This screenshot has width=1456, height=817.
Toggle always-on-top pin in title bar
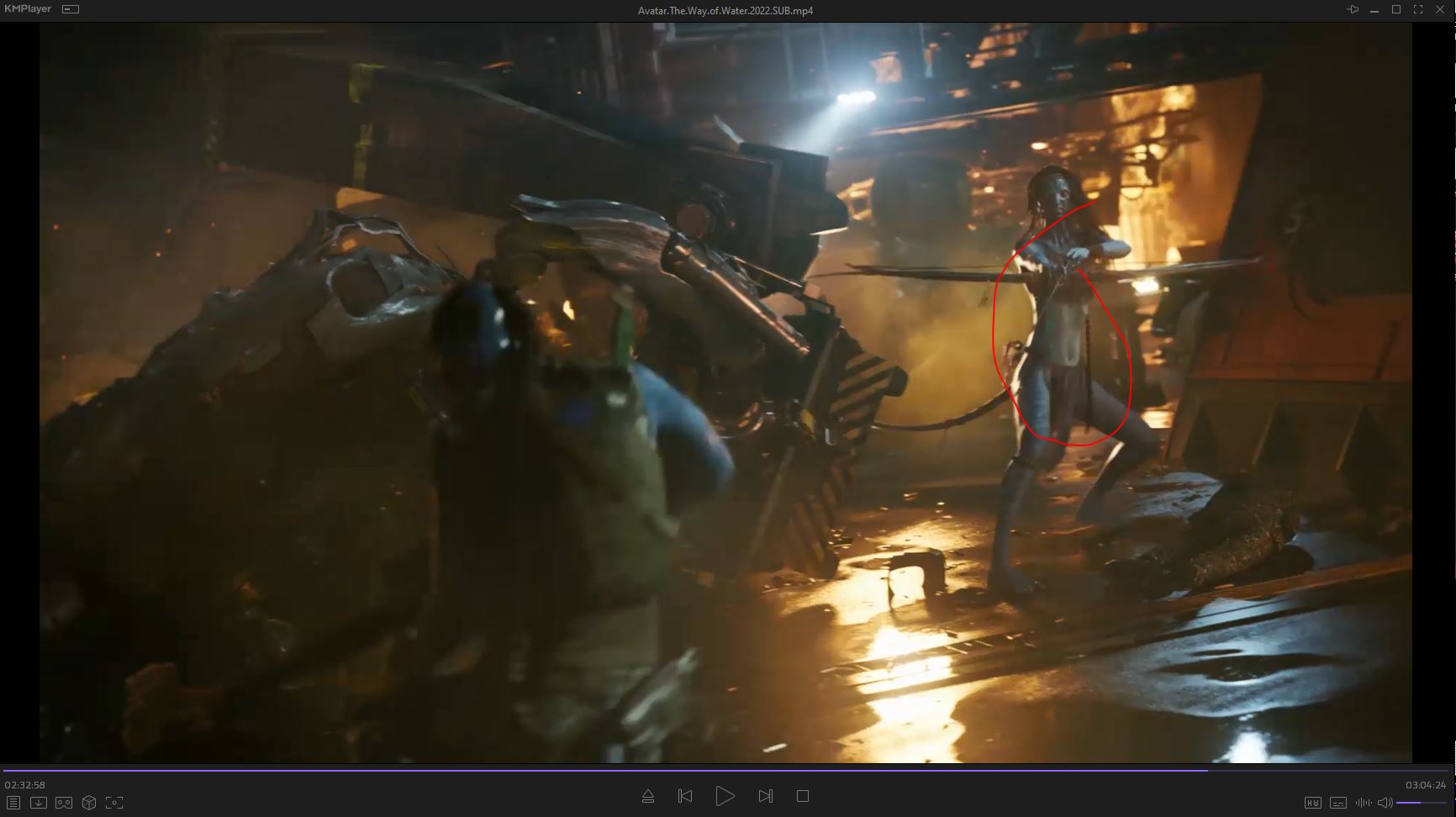click(1353, 9)
